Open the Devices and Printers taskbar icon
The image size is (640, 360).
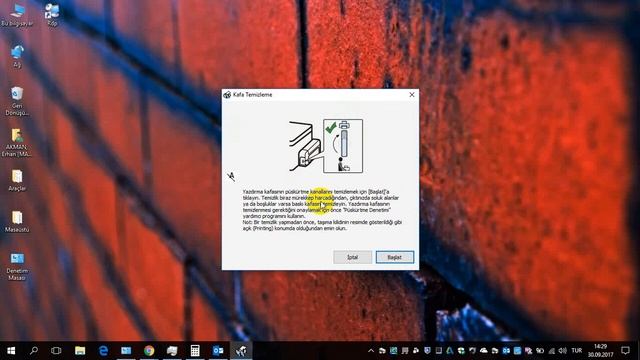coord(172,351)
